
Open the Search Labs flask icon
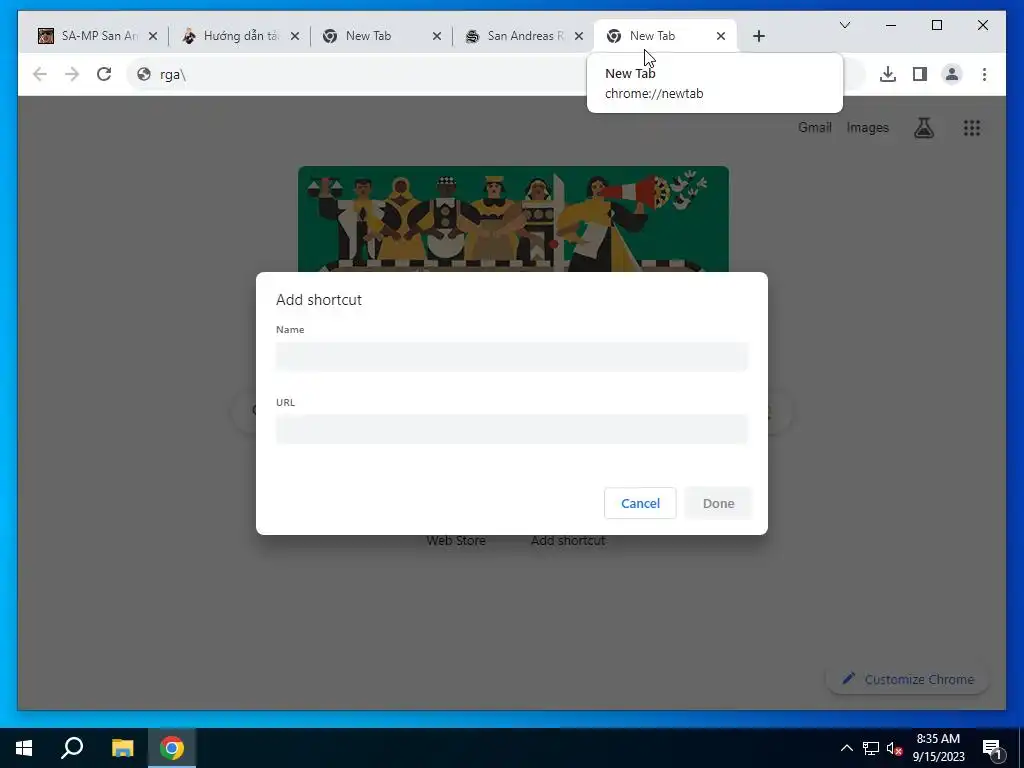923,128
